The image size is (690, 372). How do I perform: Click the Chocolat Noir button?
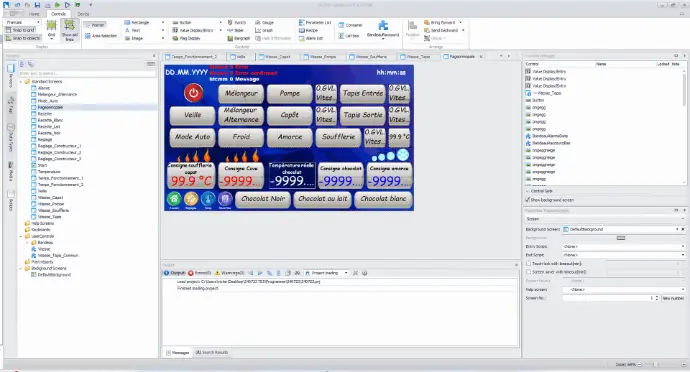coord(263,199)
